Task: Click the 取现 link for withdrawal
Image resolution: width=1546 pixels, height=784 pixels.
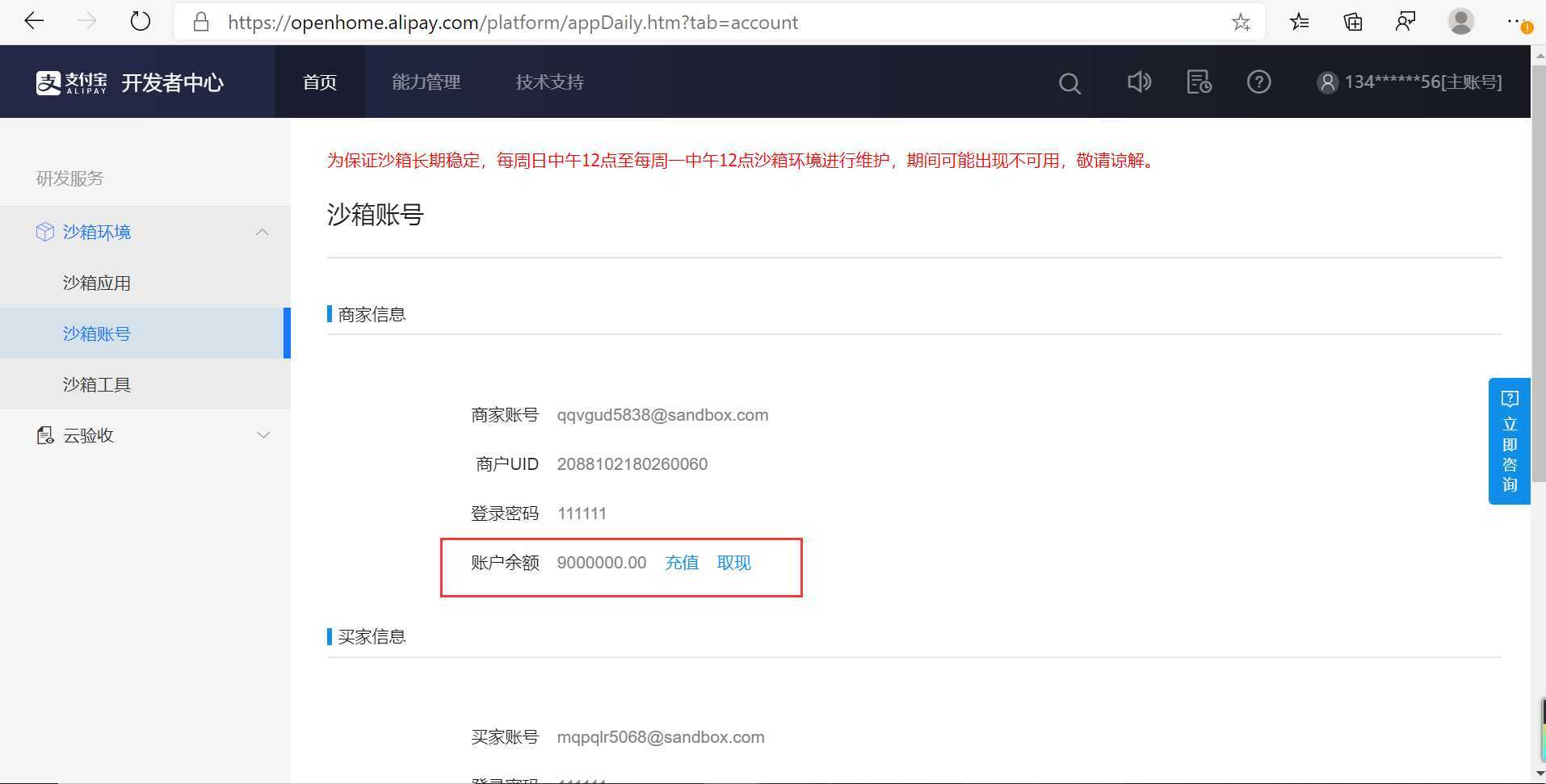Action: tap(733, 563)
